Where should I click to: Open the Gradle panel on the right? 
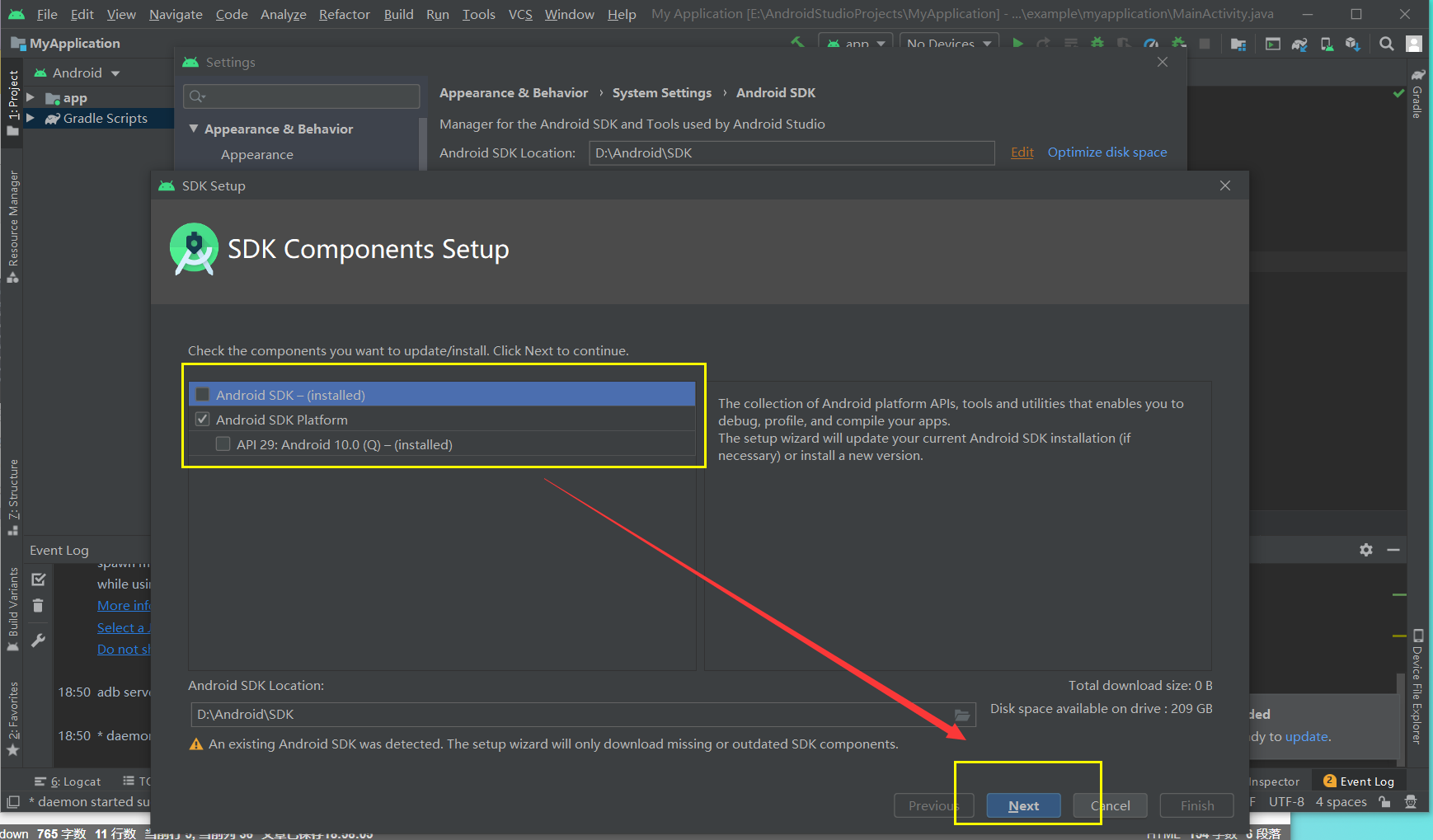point(1417,99)
